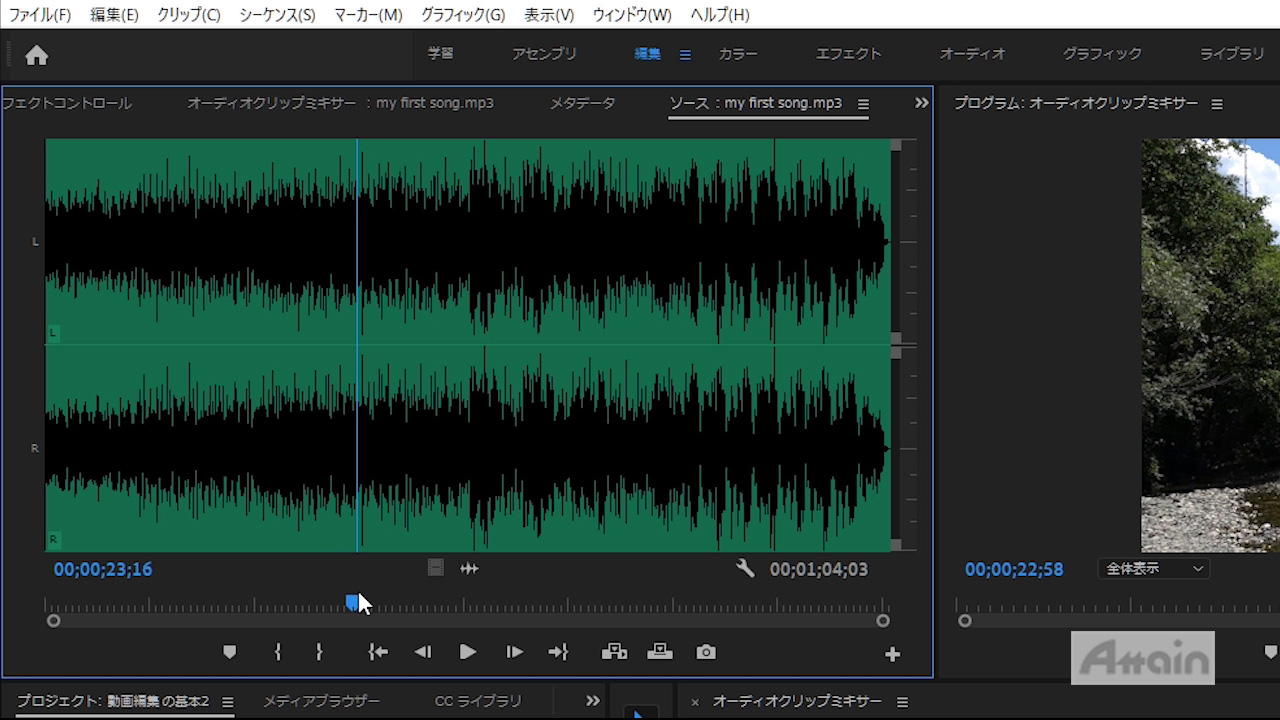This screenshot has width=1280, height=720.
Task: Click the blue playhead on the Source time ruler
Action: click(x=352, y=602)
